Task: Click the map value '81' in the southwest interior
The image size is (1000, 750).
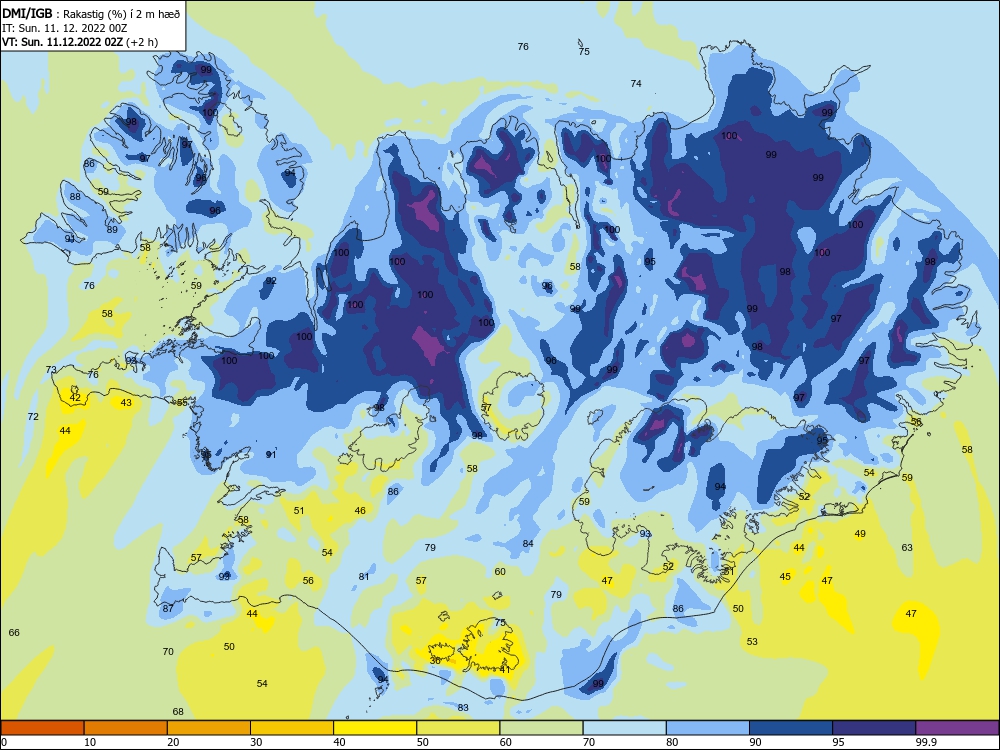Action: (364, 577)
